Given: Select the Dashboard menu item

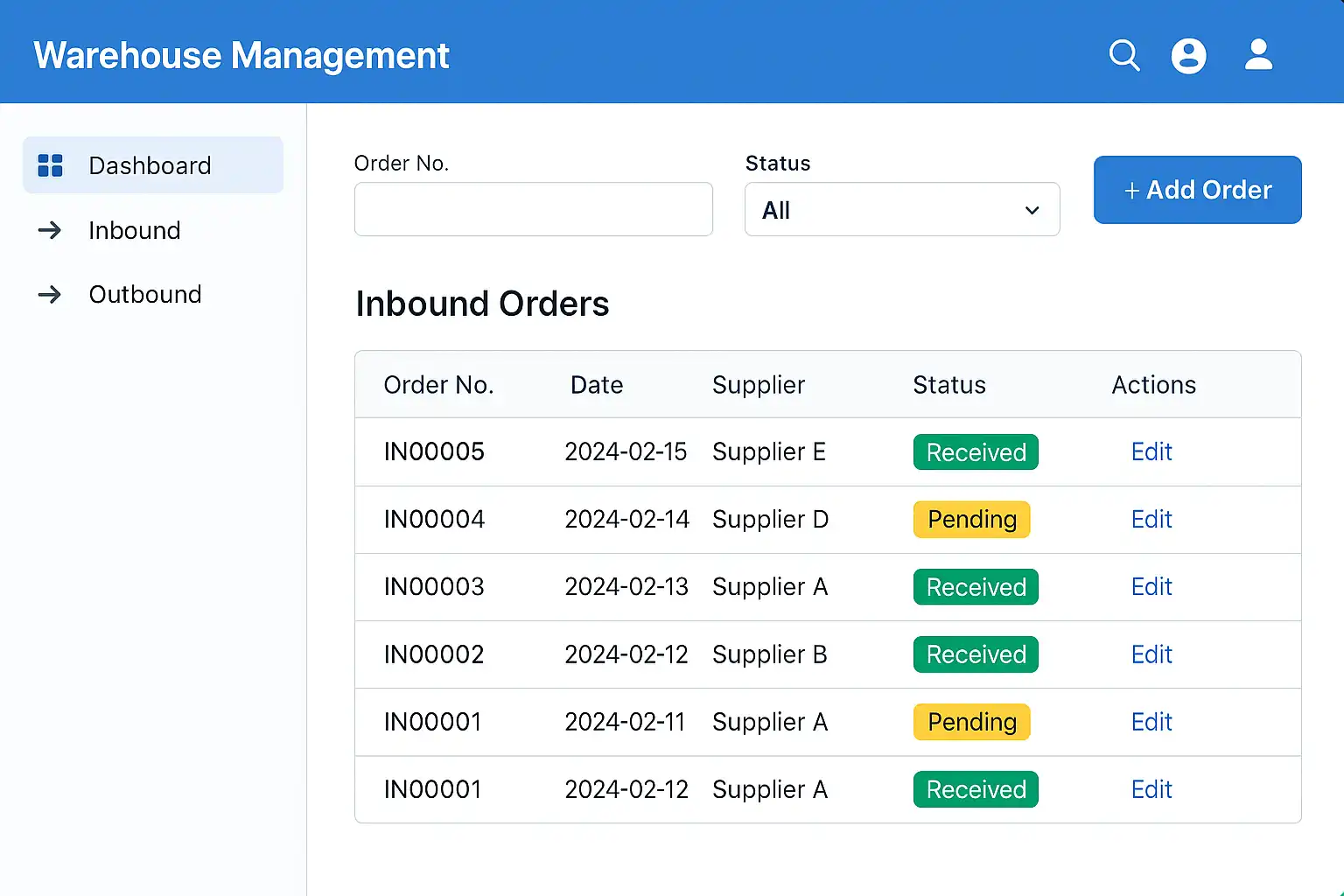Looking at the screenshot, I should (x=150, y=165).
